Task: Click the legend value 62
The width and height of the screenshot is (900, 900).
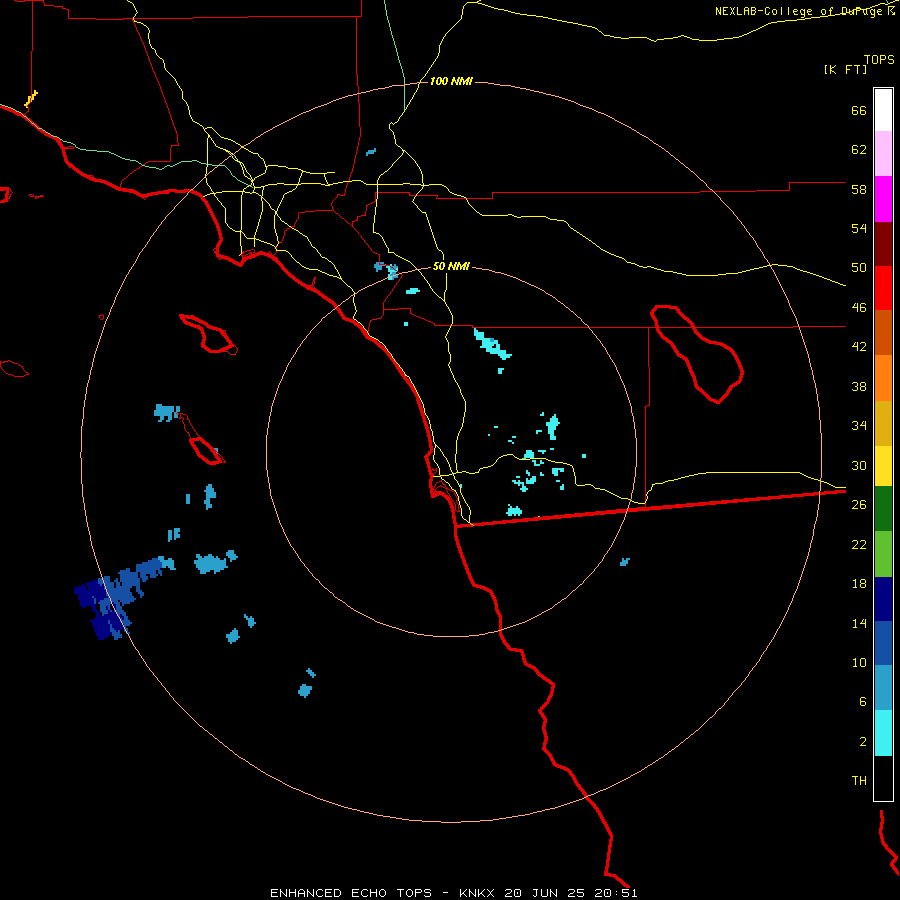Action: [859, 150]
